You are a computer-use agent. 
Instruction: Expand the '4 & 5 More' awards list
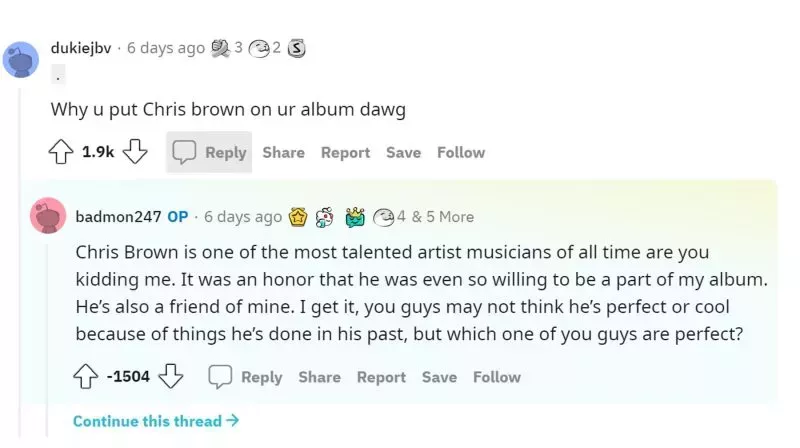click(x=434, y=217)
